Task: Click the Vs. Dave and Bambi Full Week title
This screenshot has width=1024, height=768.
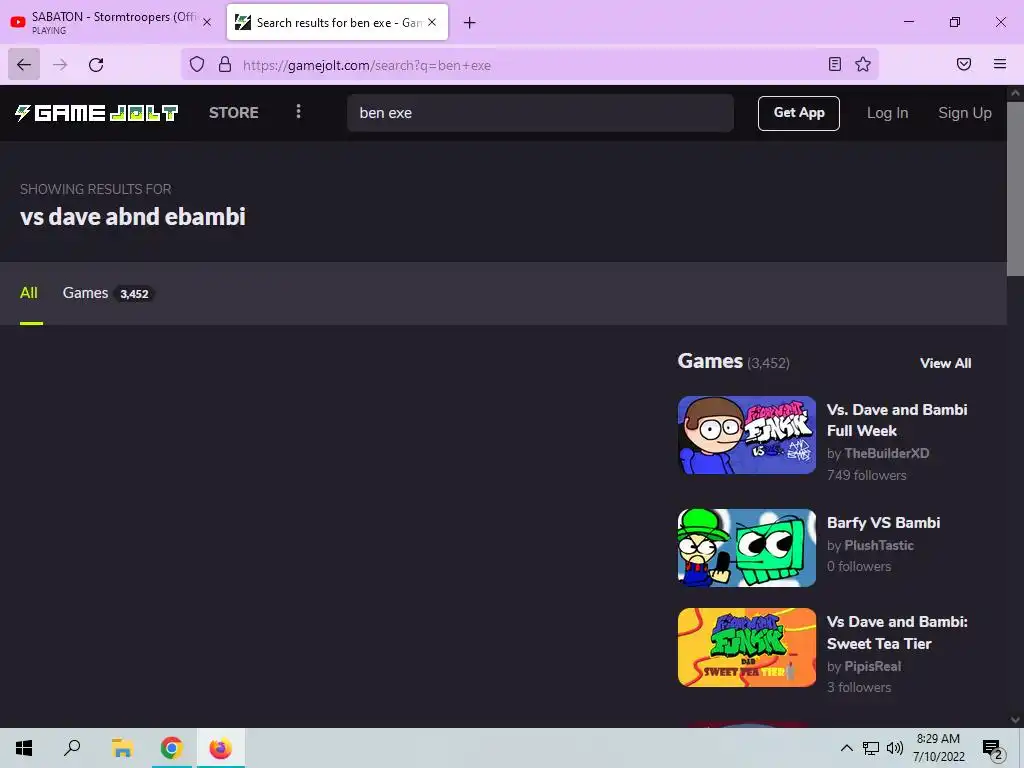Action: [x=897, y=420]
